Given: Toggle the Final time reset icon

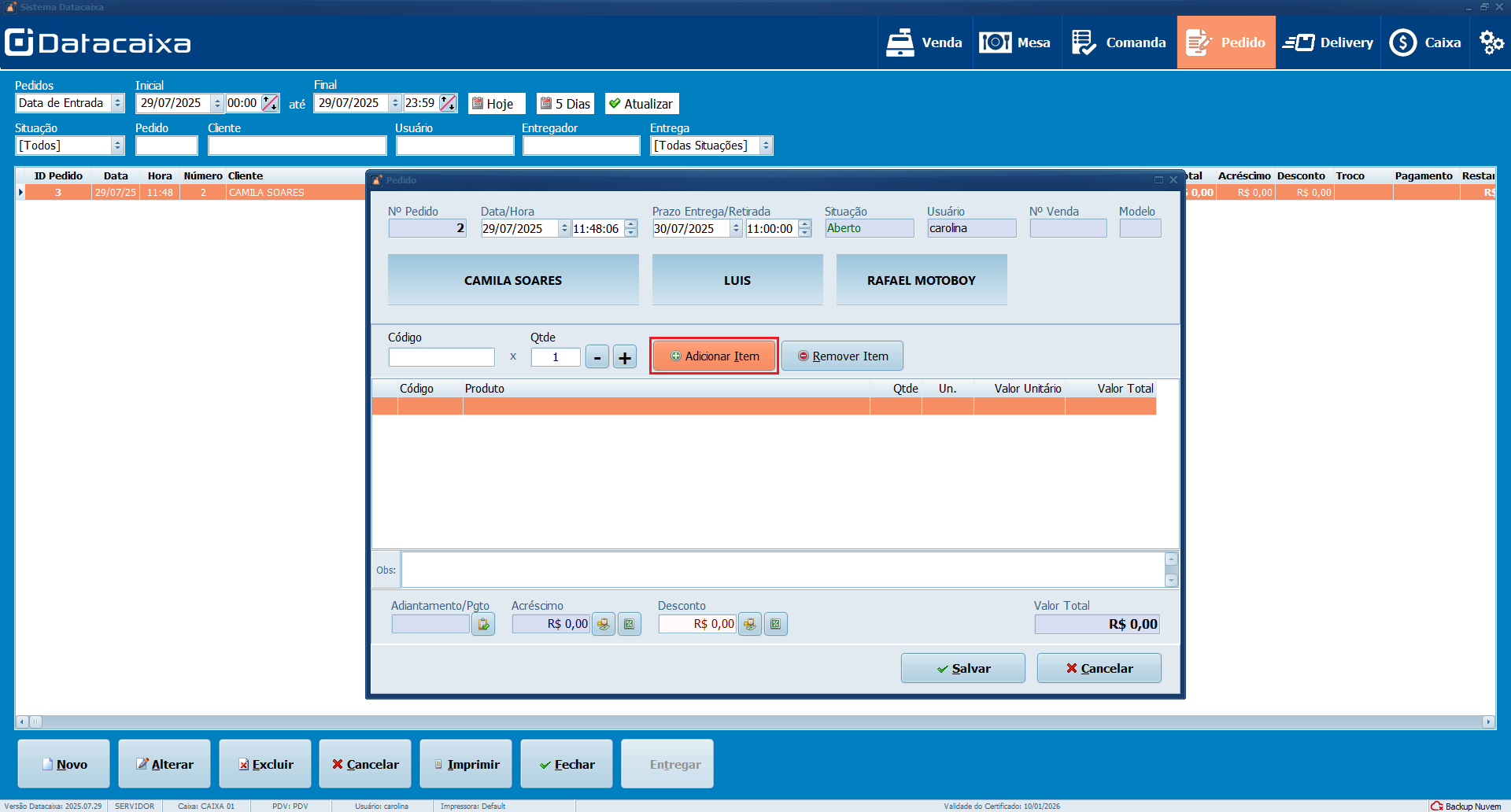Looking at the screenshot, I should pyautogui.click(x=448, y=103).
